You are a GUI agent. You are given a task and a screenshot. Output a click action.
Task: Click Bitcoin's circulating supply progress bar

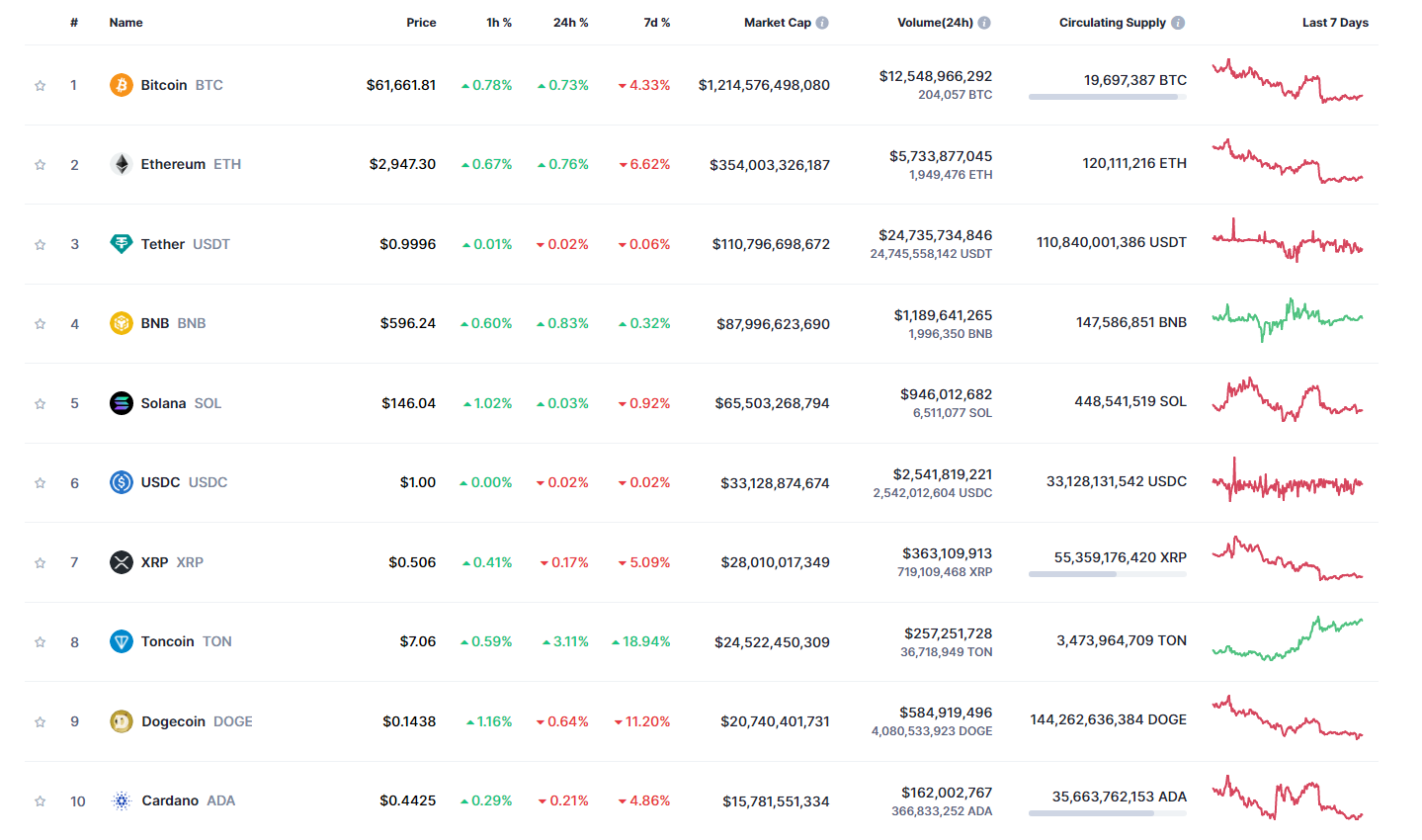[1108, 97]
